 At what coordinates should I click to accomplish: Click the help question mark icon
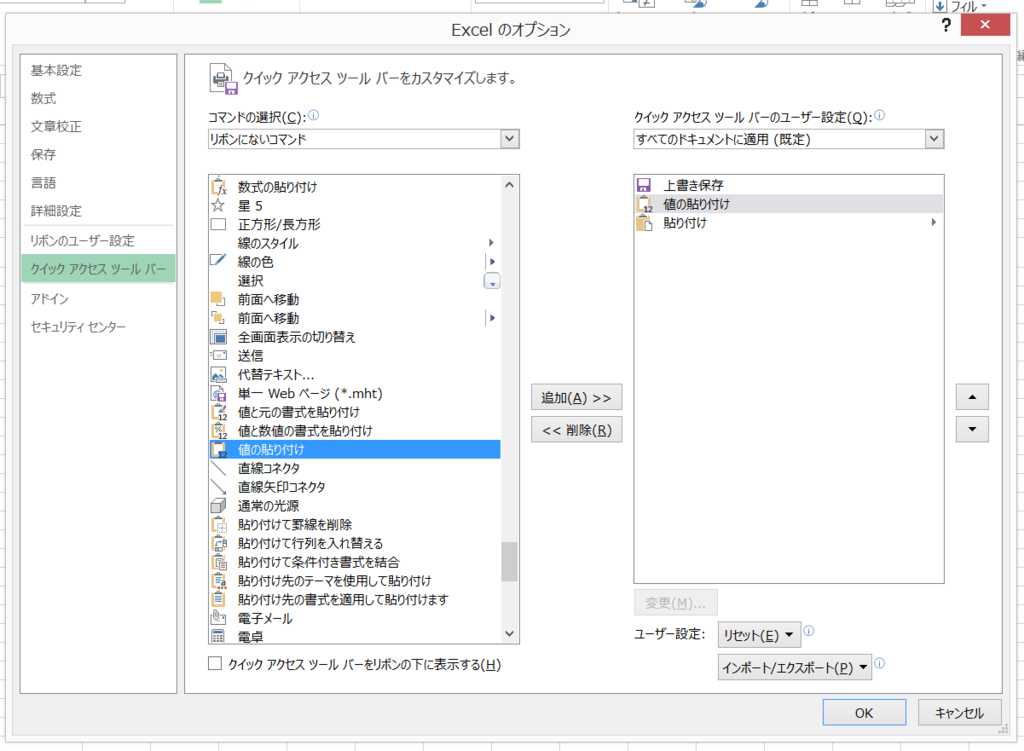946,25
